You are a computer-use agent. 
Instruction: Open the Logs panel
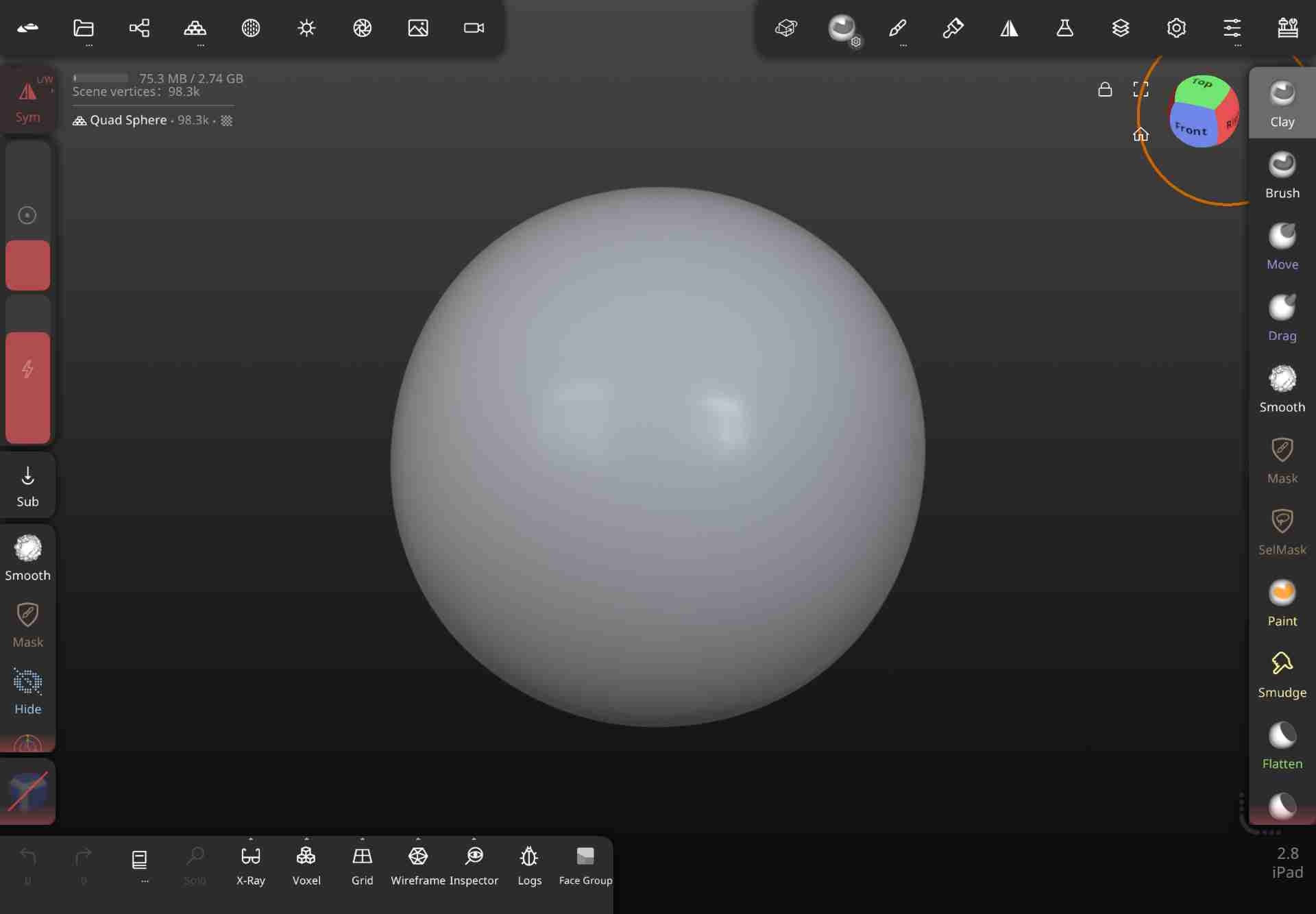coord(529,865)
